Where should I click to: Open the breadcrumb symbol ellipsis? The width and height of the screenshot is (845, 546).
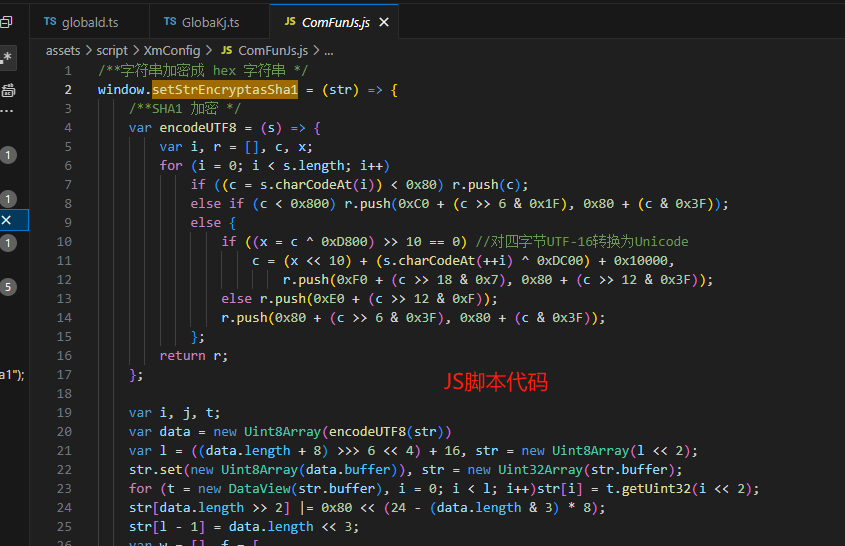[x=329, y=51]
